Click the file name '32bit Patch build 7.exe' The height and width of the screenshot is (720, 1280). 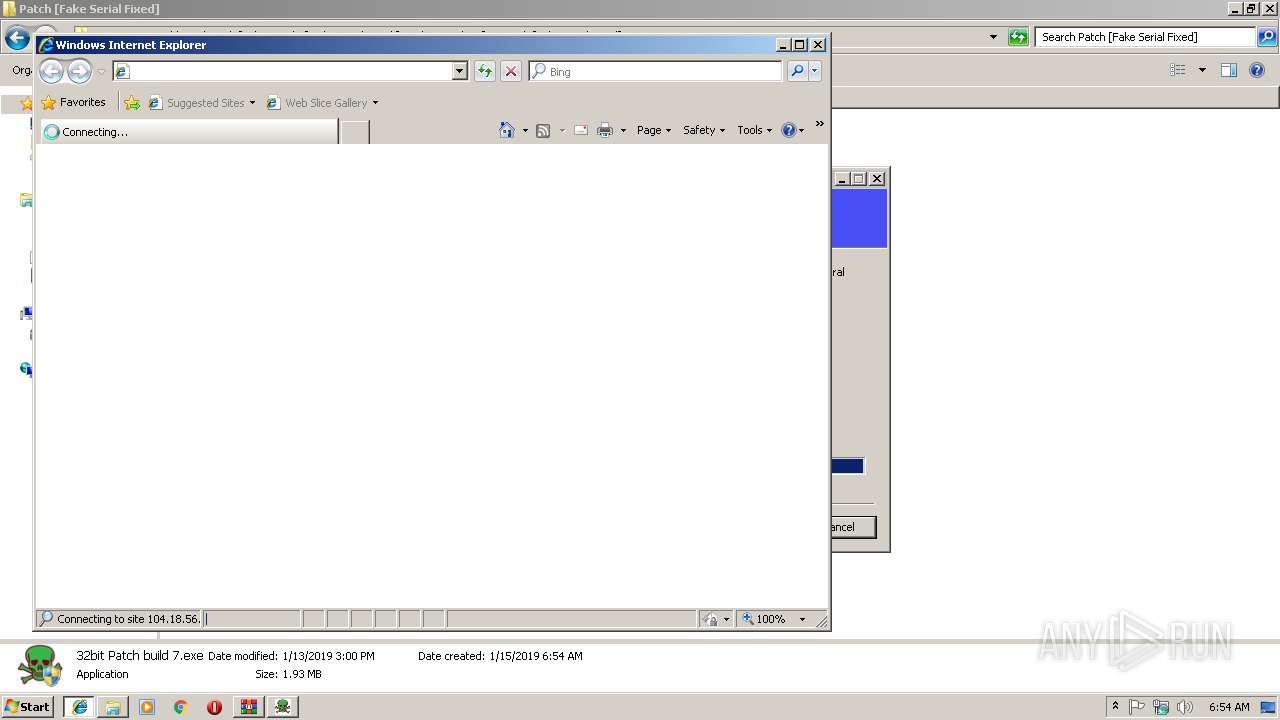tap(139, 656)
